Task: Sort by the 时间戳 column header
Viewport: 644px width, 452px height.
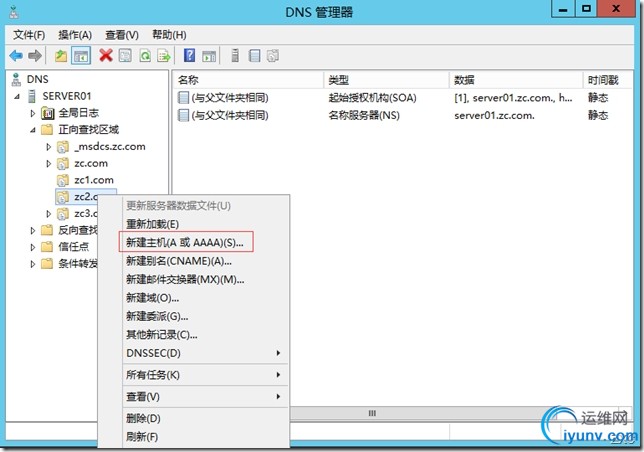Action: click(x=607, y=80)
